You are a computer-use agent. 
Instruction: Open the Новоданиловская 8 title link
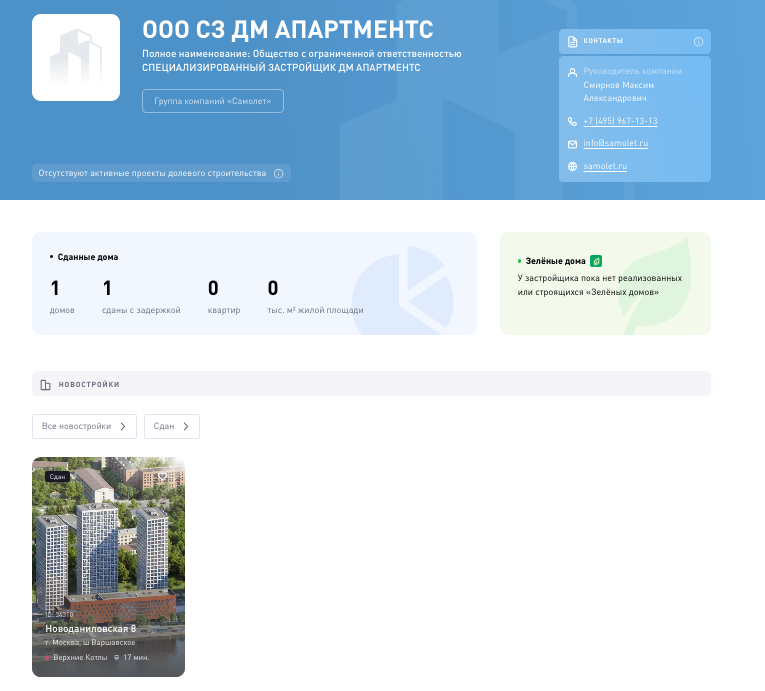[91, 629]
